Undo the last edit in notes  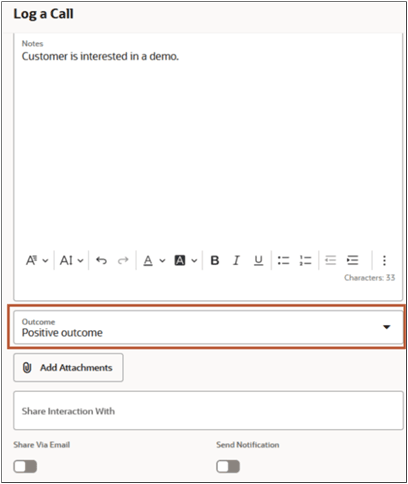click(x=101, y=260)
